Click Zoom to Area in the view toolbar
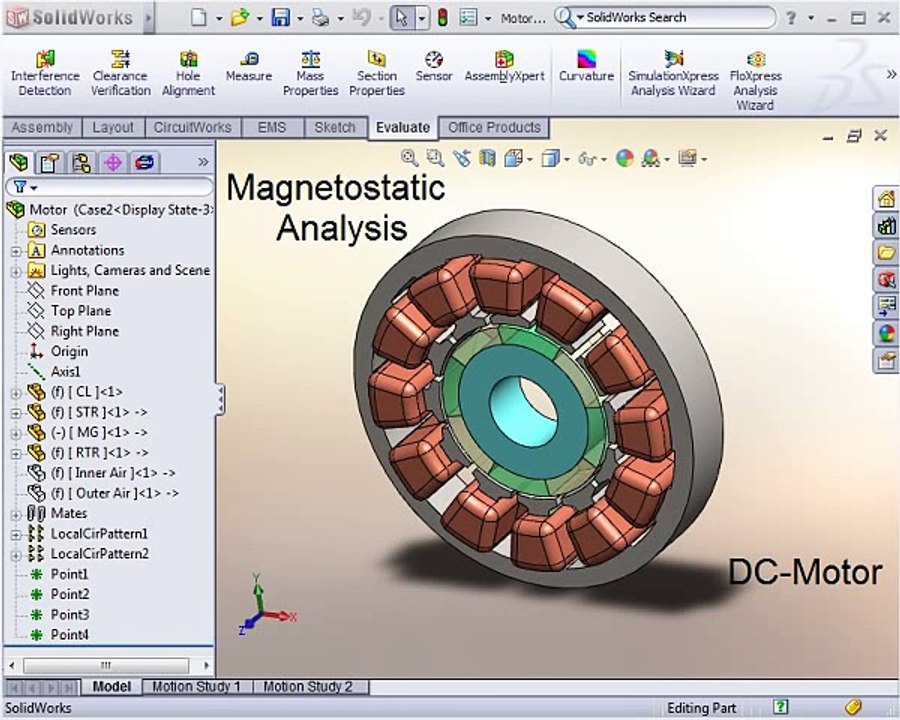Image resolution: width=900 pixels, height=720 pixels. tap(435, 158)
